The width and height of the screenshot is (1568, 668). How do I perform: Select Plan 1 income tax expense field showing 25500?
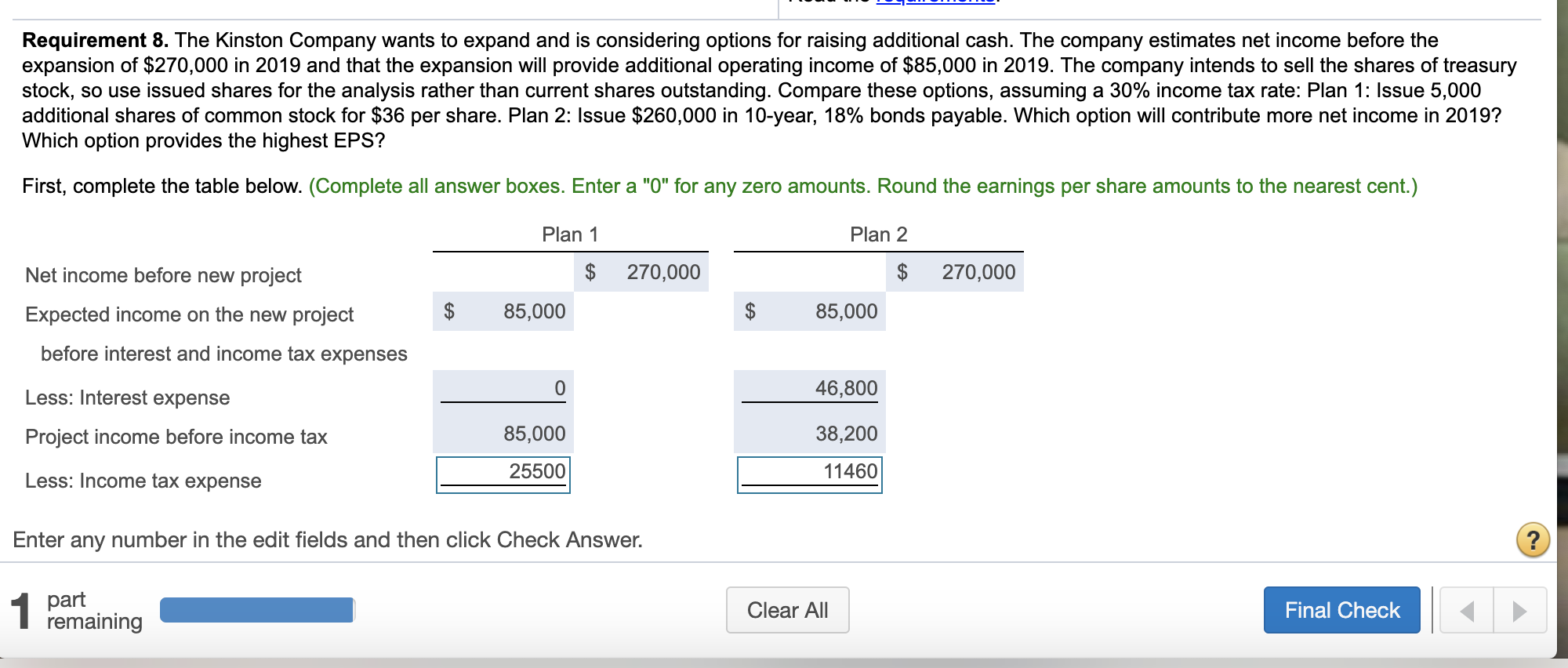tap(503, 472)
